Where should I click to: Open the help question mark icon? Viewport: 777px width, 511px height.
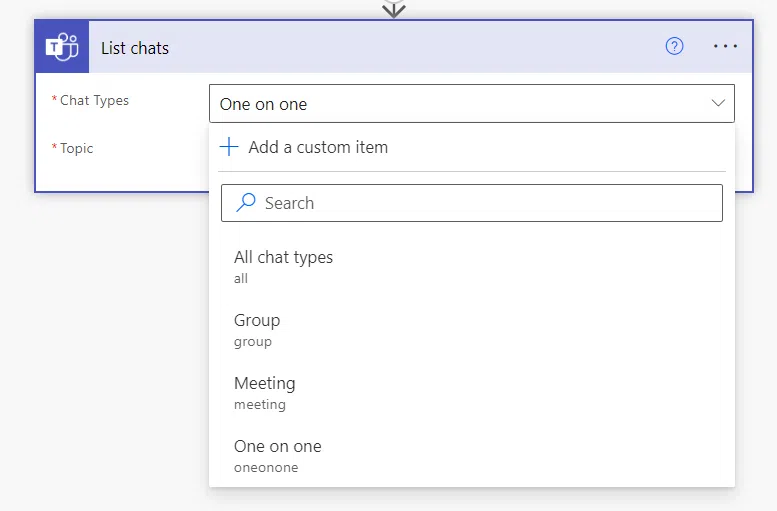click(x=674, y=46)
